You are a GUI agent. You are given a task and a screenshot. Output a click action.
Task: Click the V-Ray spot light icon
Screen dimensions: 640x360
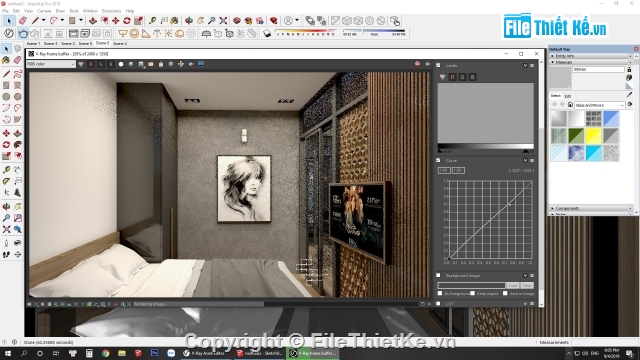click(145, 33)
